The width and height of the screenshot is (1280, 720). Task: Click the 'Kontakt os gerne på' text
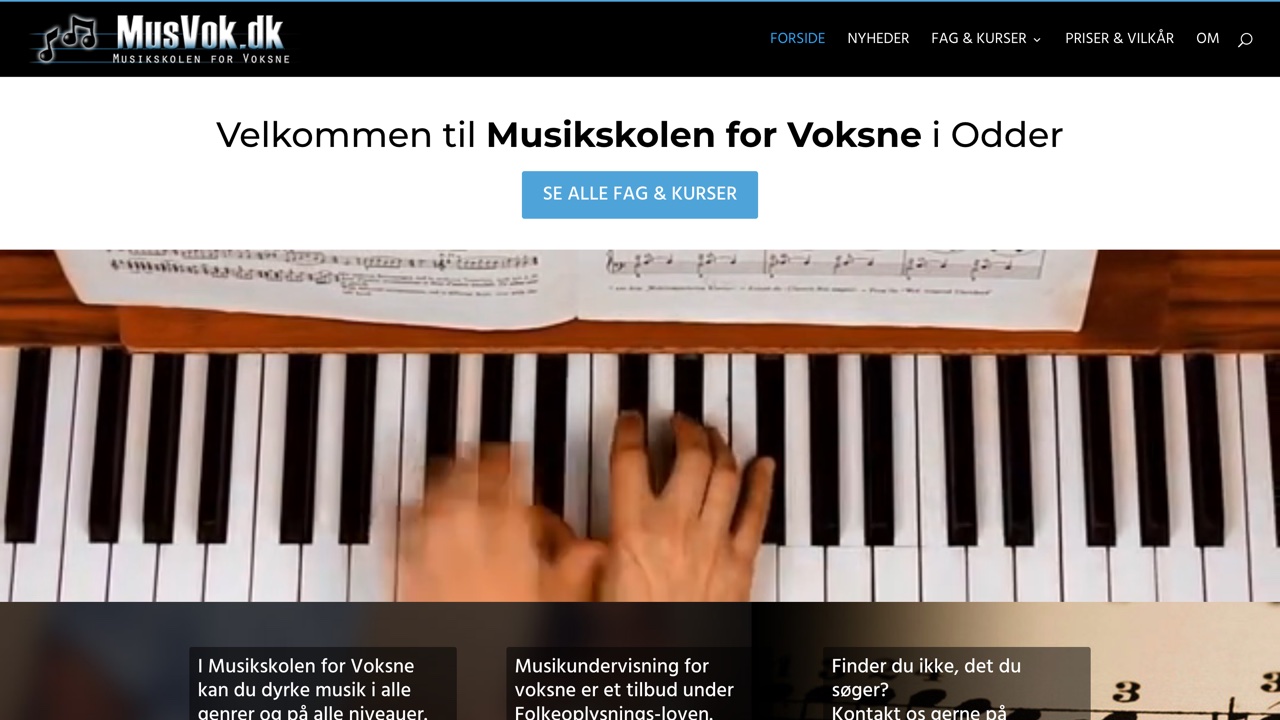click(x=919, y=712)
